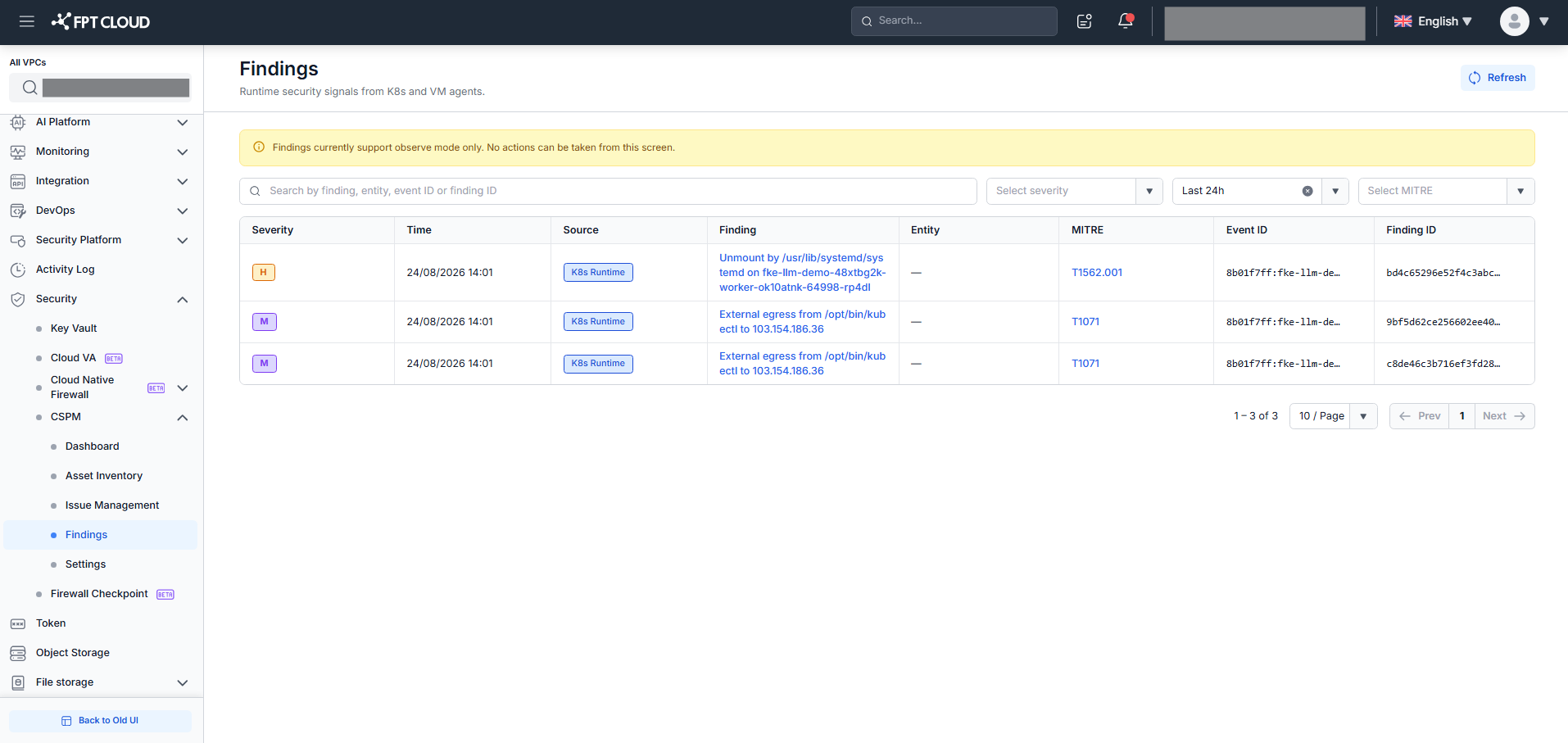Click the Severity column header

pyautogui.click(x=273, y=230)
